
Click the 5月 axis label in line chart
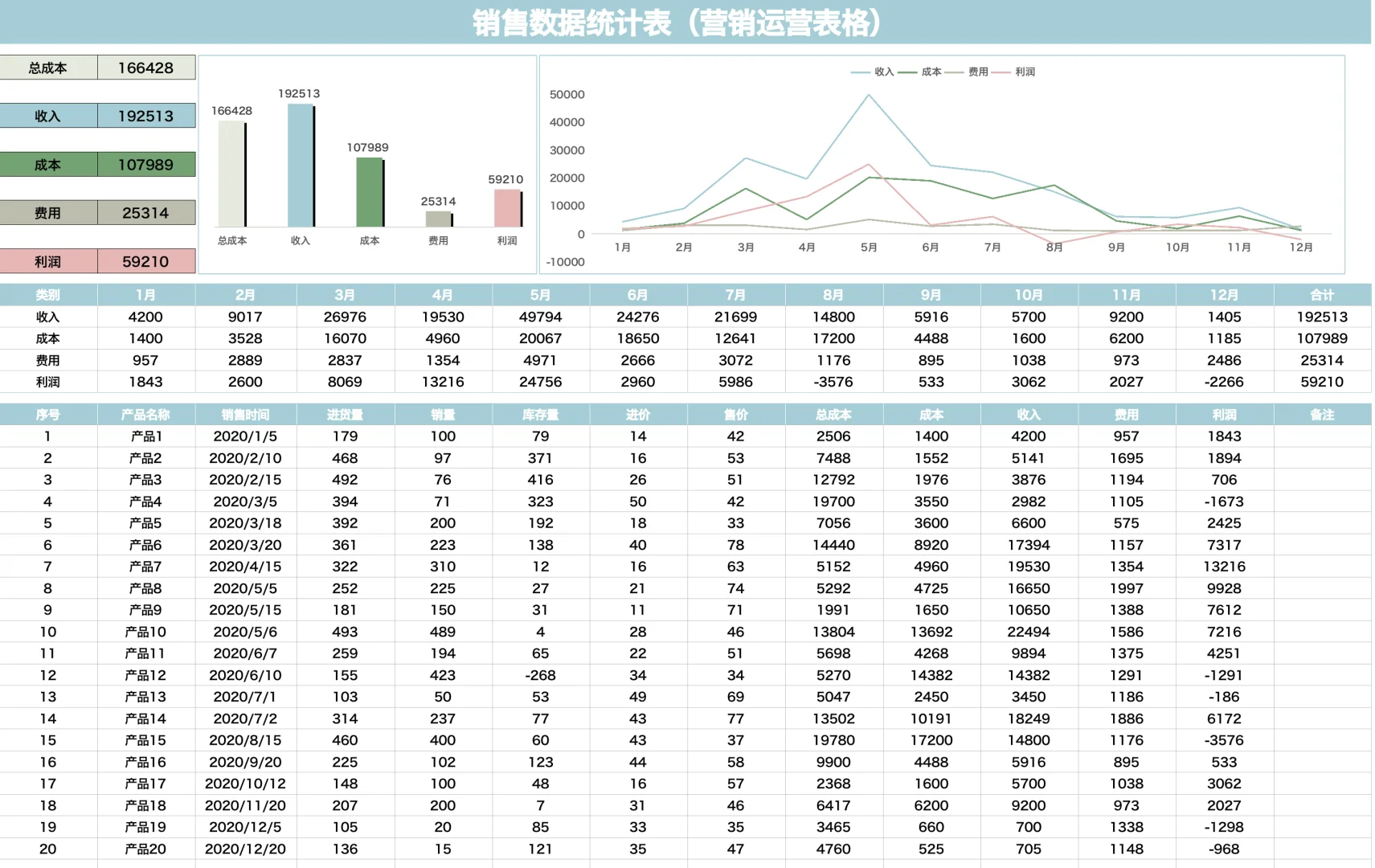(869, 248)
